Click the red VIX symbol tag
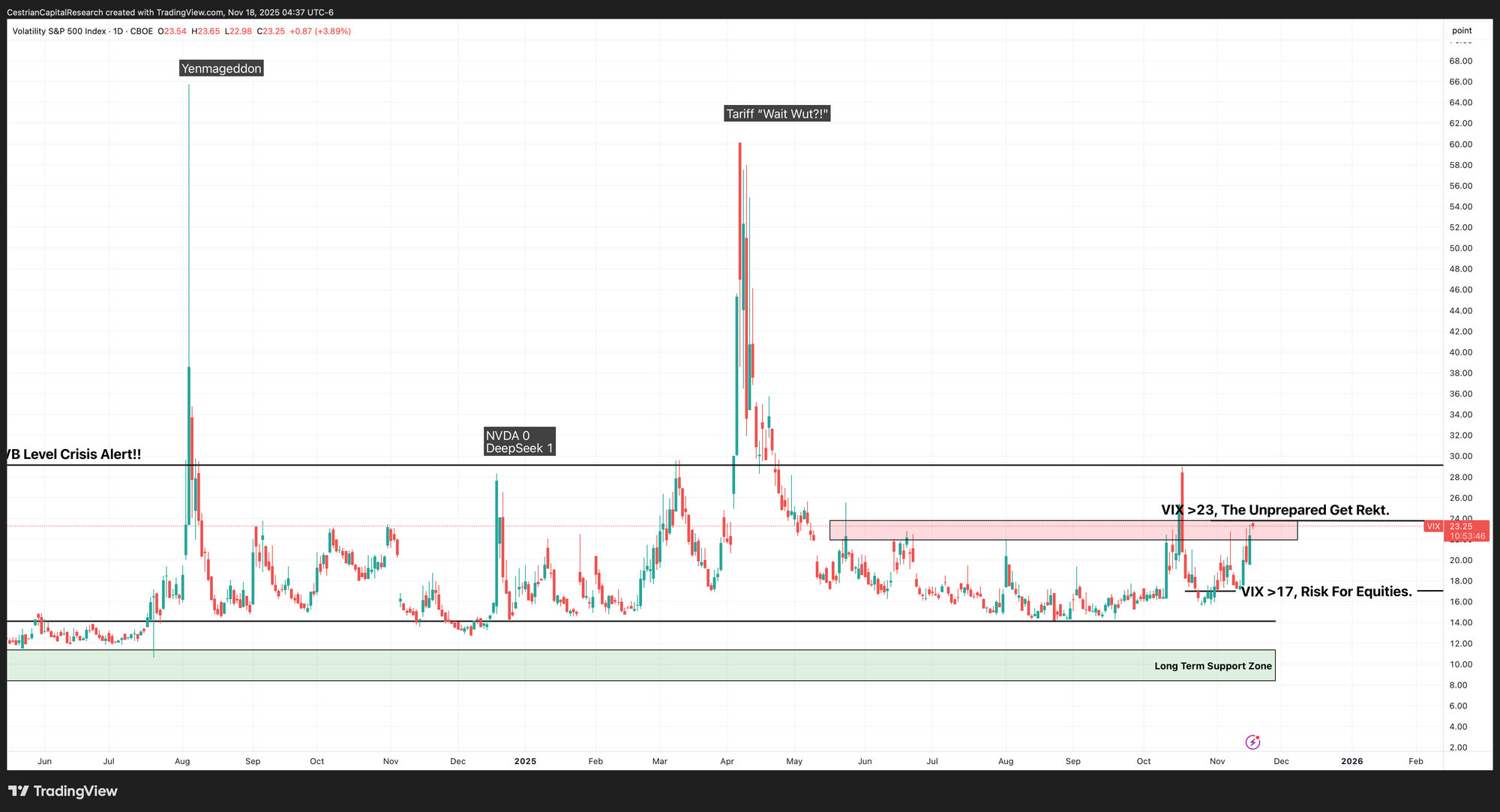The width and height of the screenshot is (1500, 812). coord(1433,526)
